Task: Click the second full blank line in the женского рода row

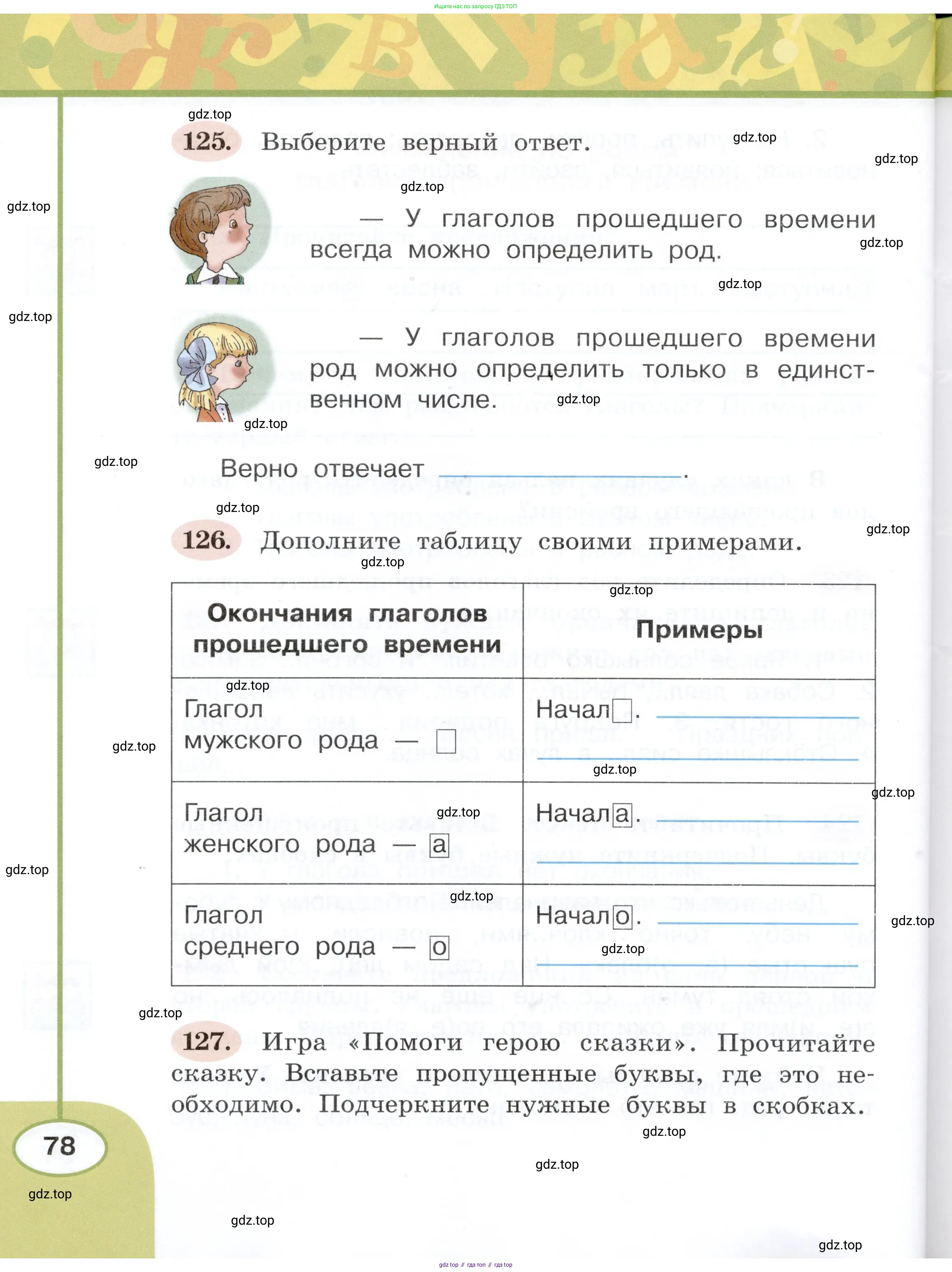Action: tap(697, 863)
